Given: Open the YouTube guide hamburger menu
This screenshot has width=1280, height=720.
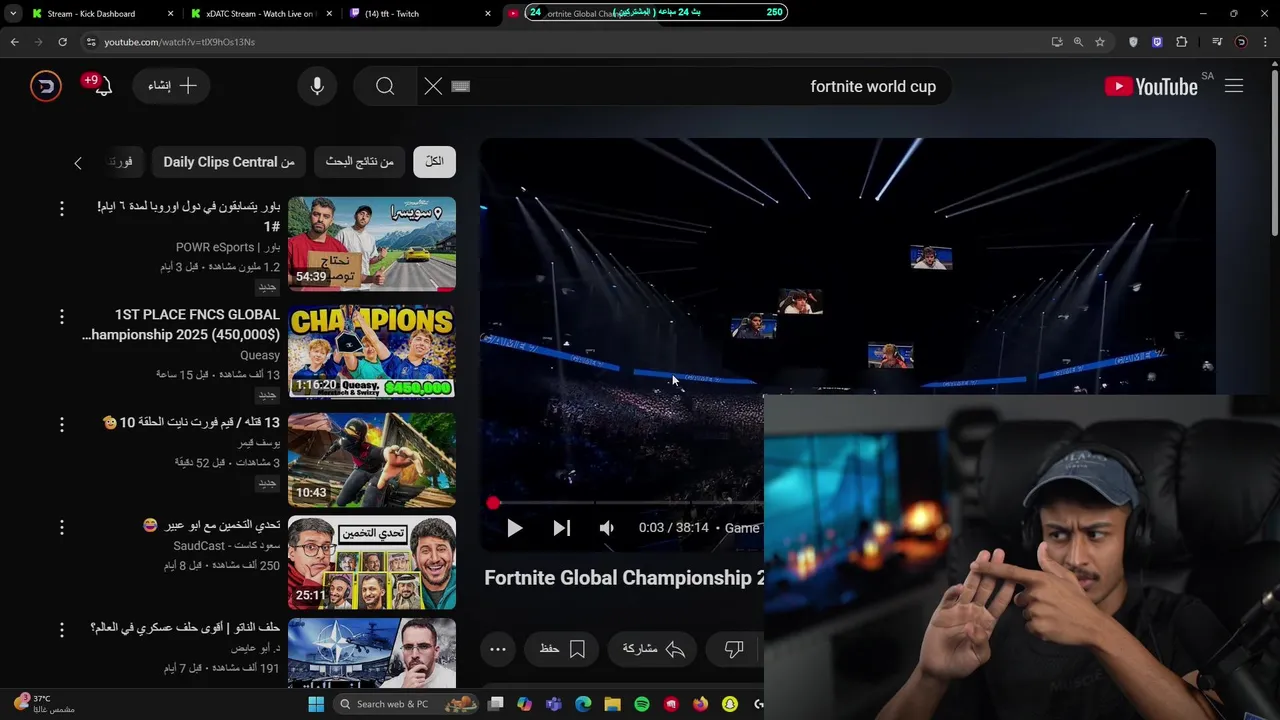Looking at the screenshot, I should click(x=1234, y=86).
